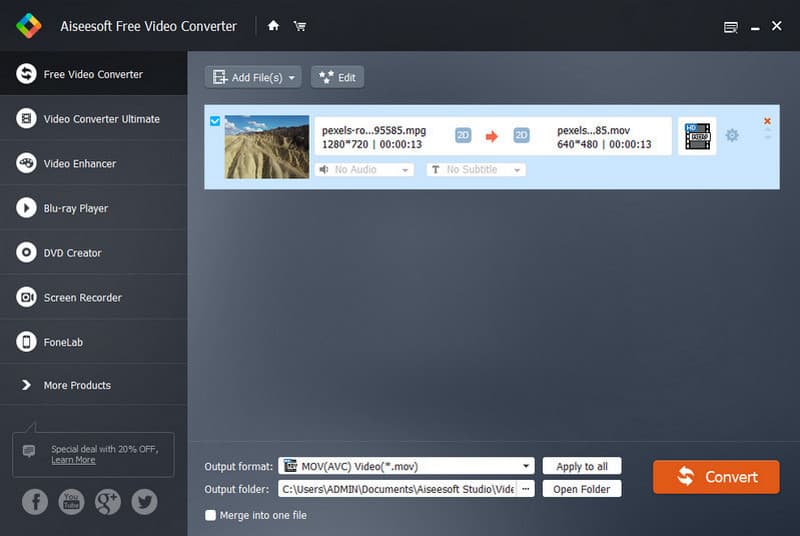The width and height of the screenshot is (800, 536).
Task: Toggle the source 2D mode badge
Action: [x=463, y=136]
